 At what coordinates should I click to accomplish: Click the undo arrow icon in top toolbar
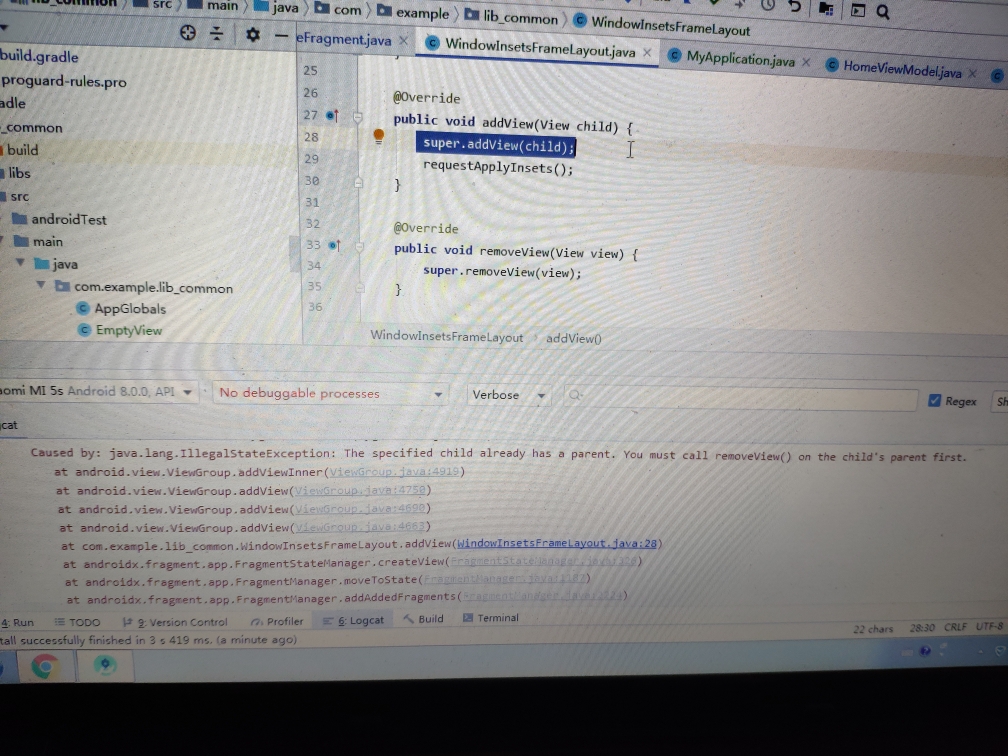795,7
